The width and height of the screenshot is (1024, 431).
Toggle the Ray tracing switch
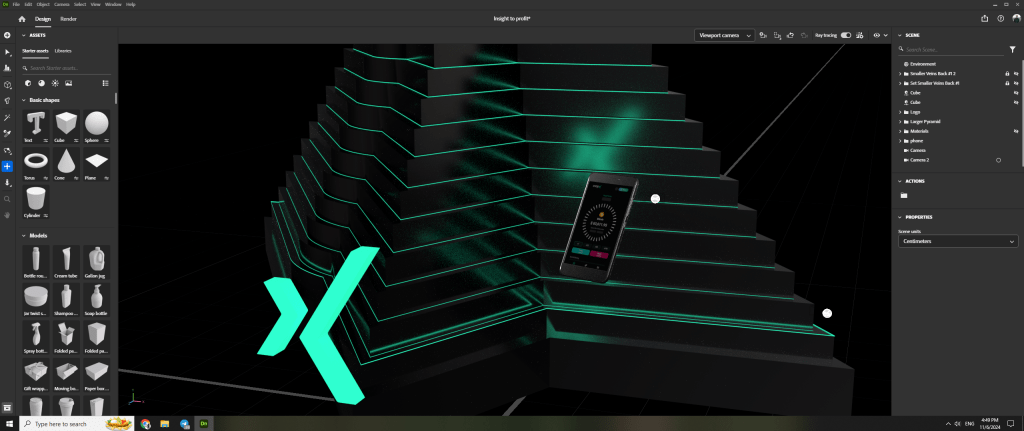pyautogui.click(x=846, y=35)
